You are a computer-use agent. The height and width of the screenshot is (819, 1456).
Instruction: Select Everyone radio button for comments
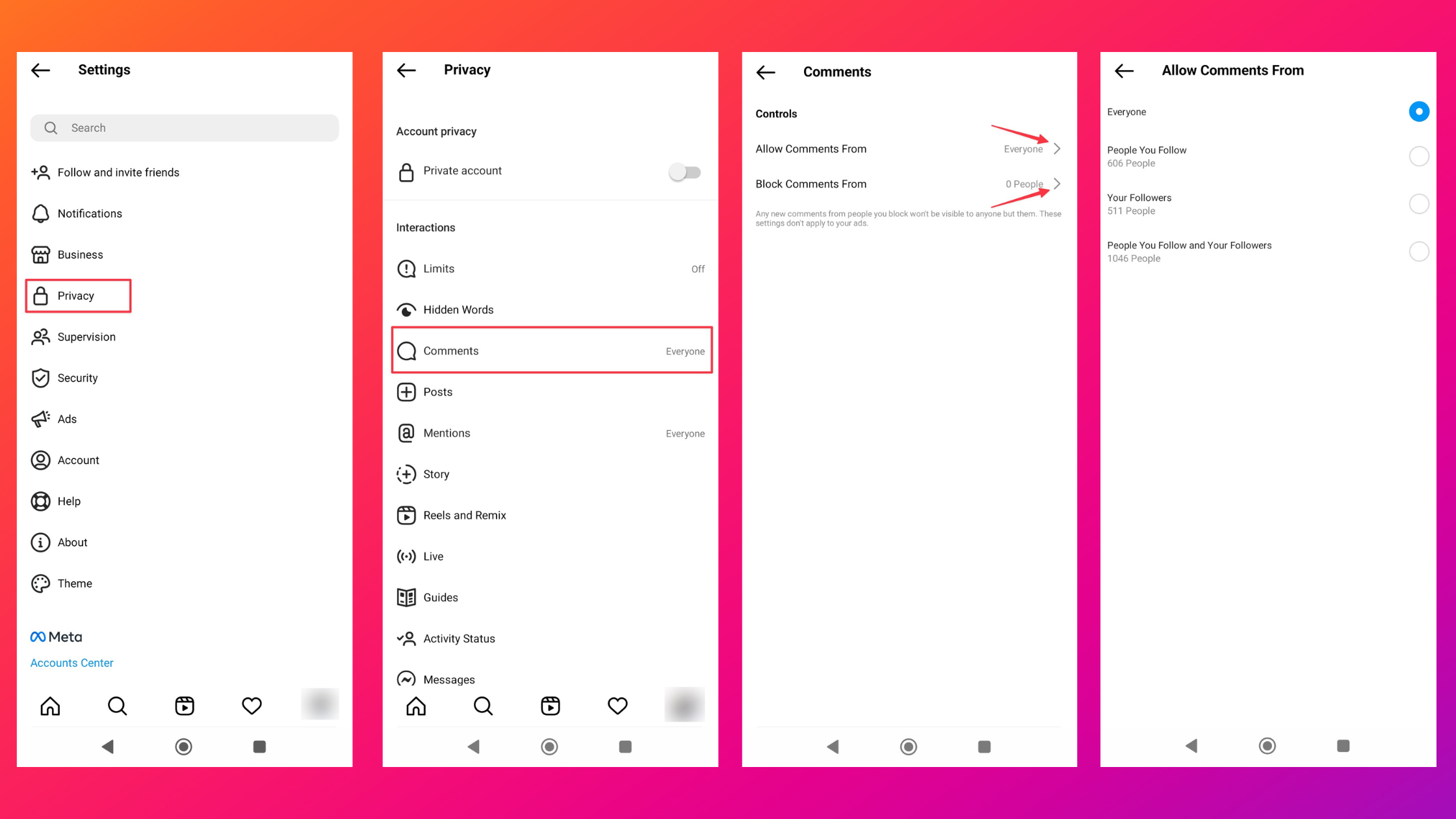tap(1420, 111)
